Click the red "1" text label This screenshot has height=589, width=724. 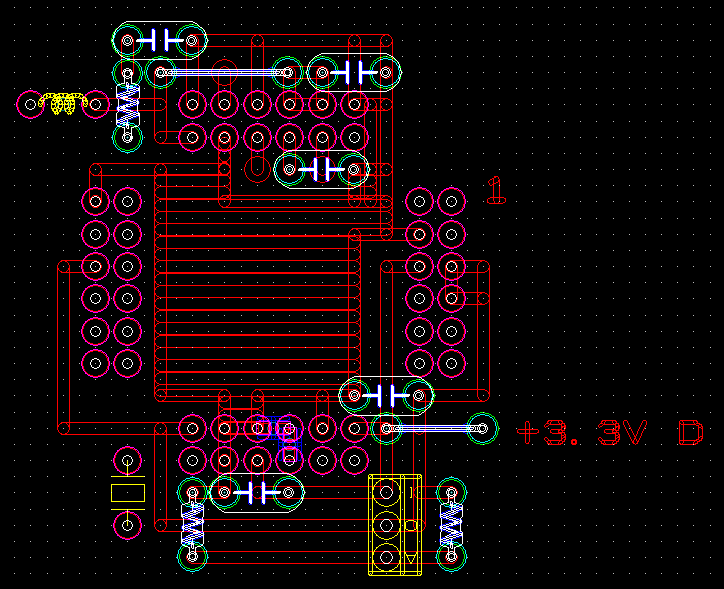(496, 190)
